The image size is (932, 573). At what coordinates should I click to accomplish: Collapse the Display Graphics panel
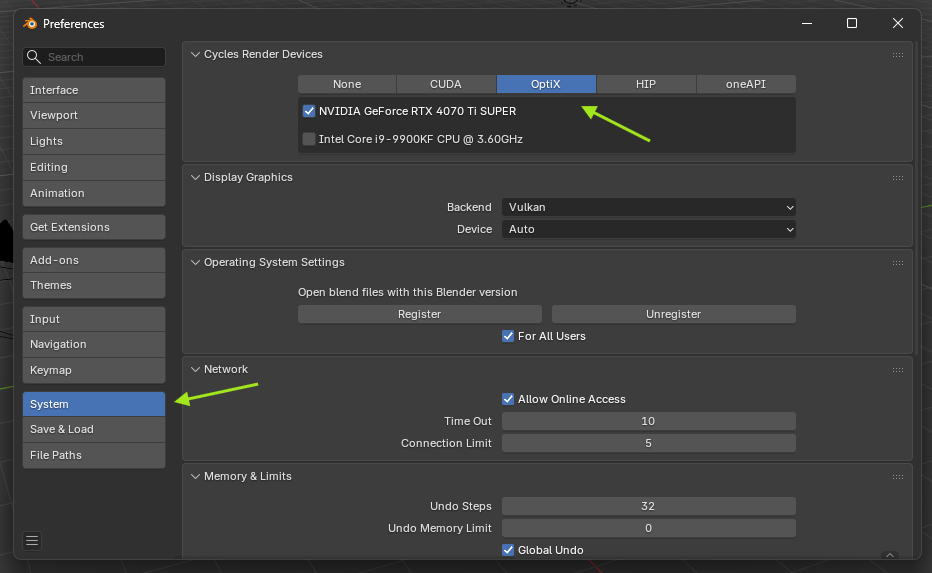pos(195,177)
